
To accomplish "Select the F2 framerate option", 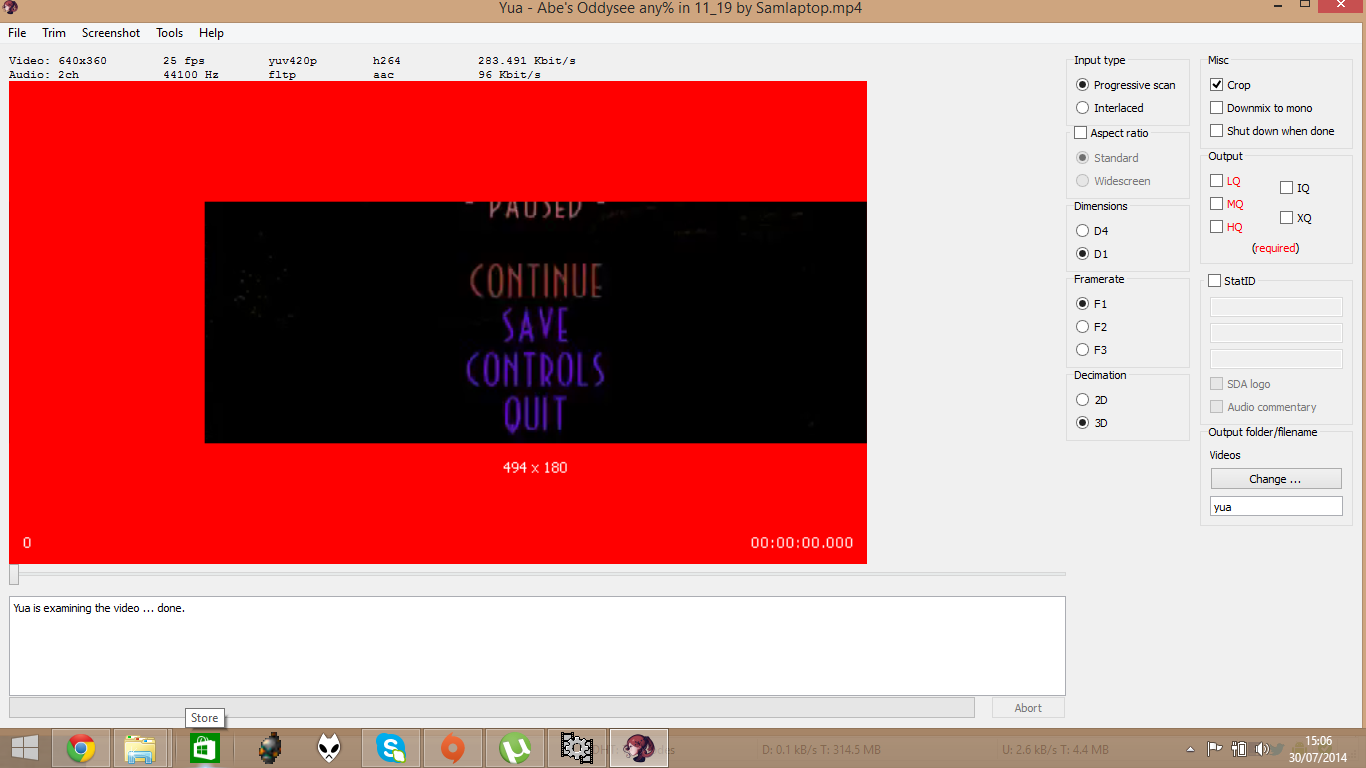I will click(x=1082, y=327).
